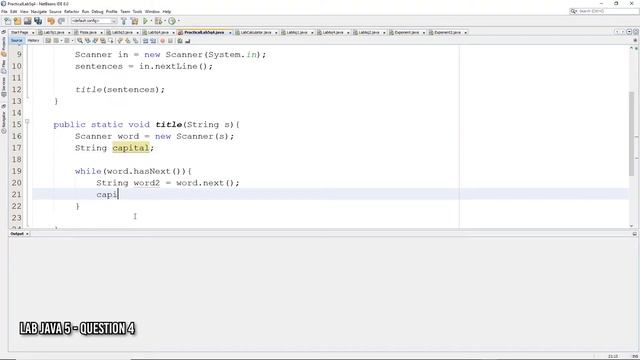Click the red Start Macro Recording icon
Image resolution: width=640 pixels, height=360 pixels.
pyautogui.click(x=162, y=41)
